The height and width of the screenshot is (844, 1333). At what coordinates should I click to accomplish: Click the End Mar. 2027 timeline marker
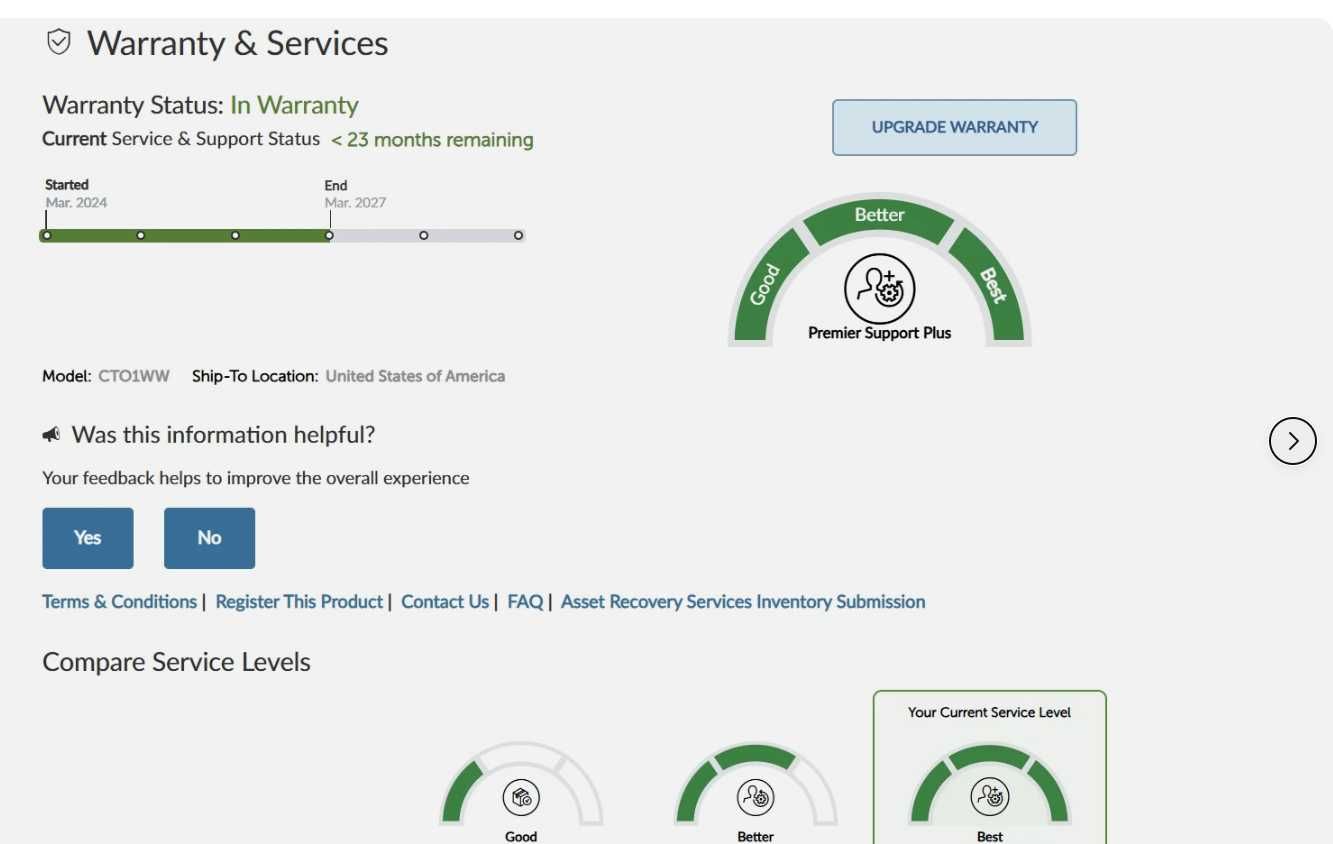pyautogui.click(x=329, y=235)
